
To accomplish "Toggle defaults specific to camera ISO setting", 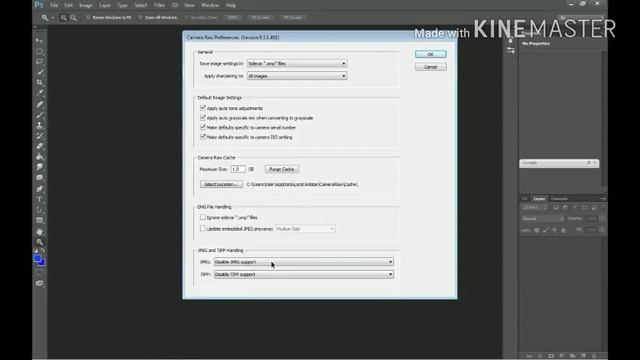I will click(203, 137).
